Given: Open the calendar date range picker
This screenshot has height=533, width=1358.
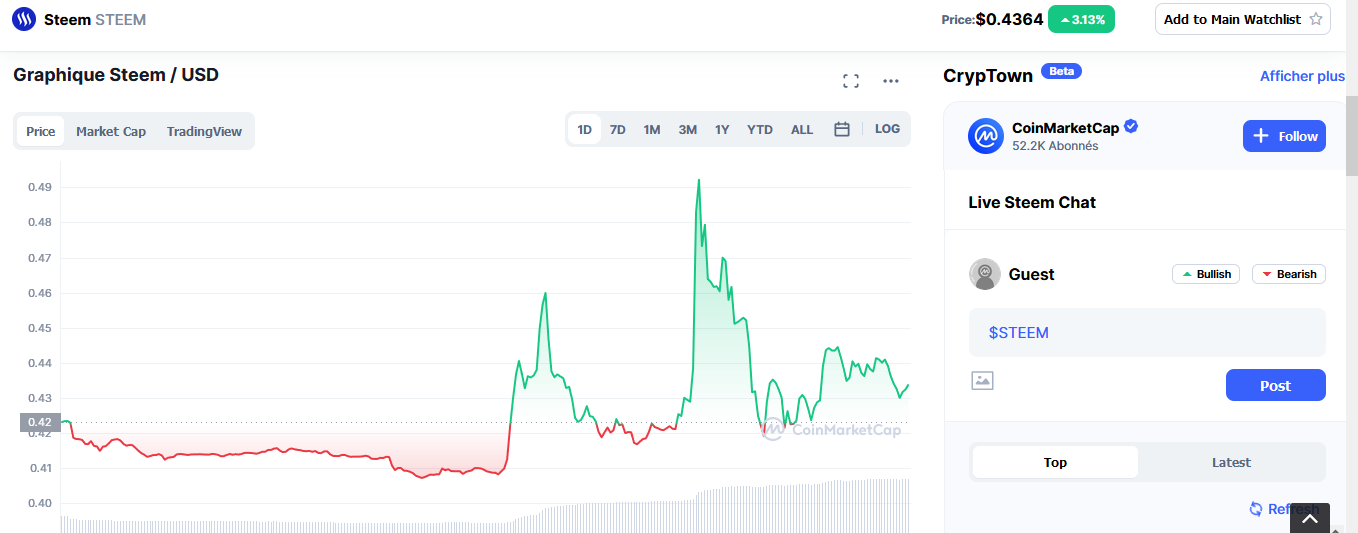Looking at the screenshot, I should pyautogui.click(x=842, y=129).
